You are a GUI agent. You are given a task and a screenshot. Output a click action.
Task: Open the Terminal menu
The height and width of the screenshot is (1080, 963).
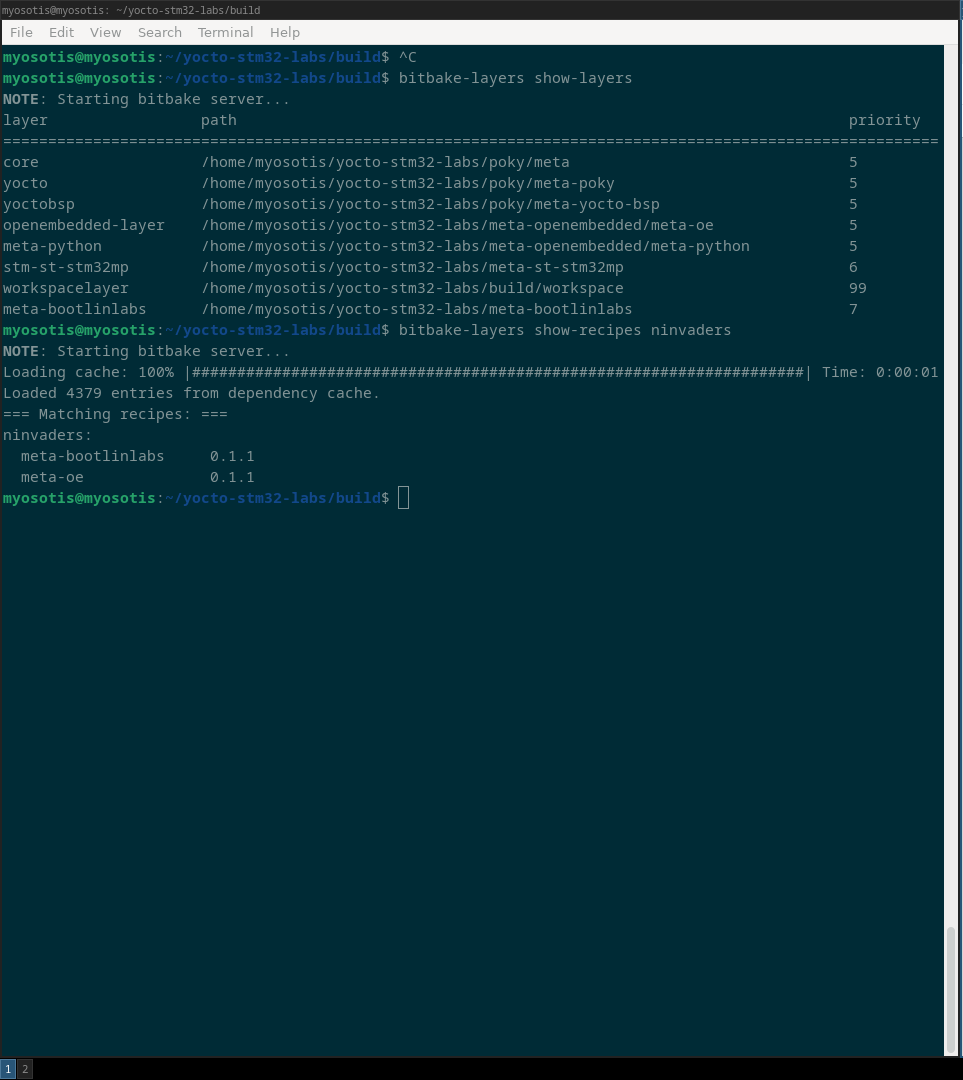point(225,32)
